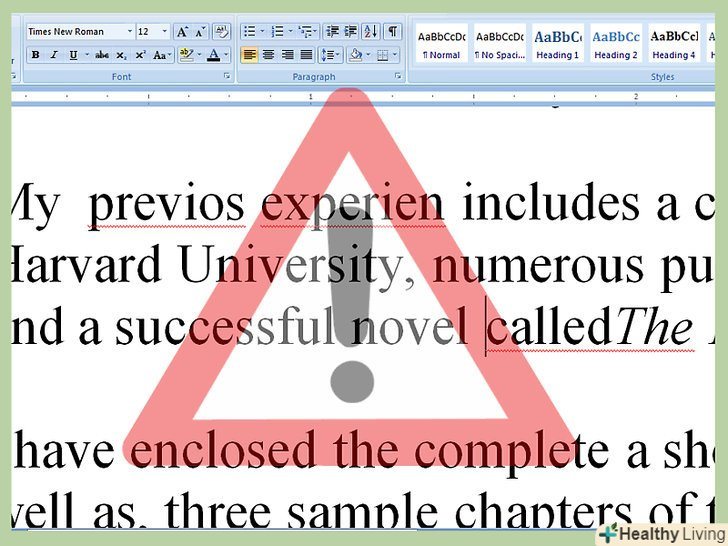Click the Shrink Font button

tap(201, 32)
